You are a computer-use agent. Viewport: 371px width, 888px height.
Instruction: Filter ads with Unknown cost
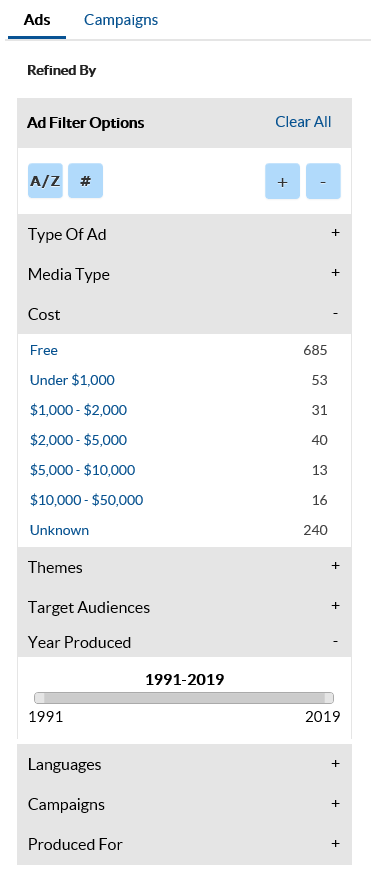pos(59,530)
